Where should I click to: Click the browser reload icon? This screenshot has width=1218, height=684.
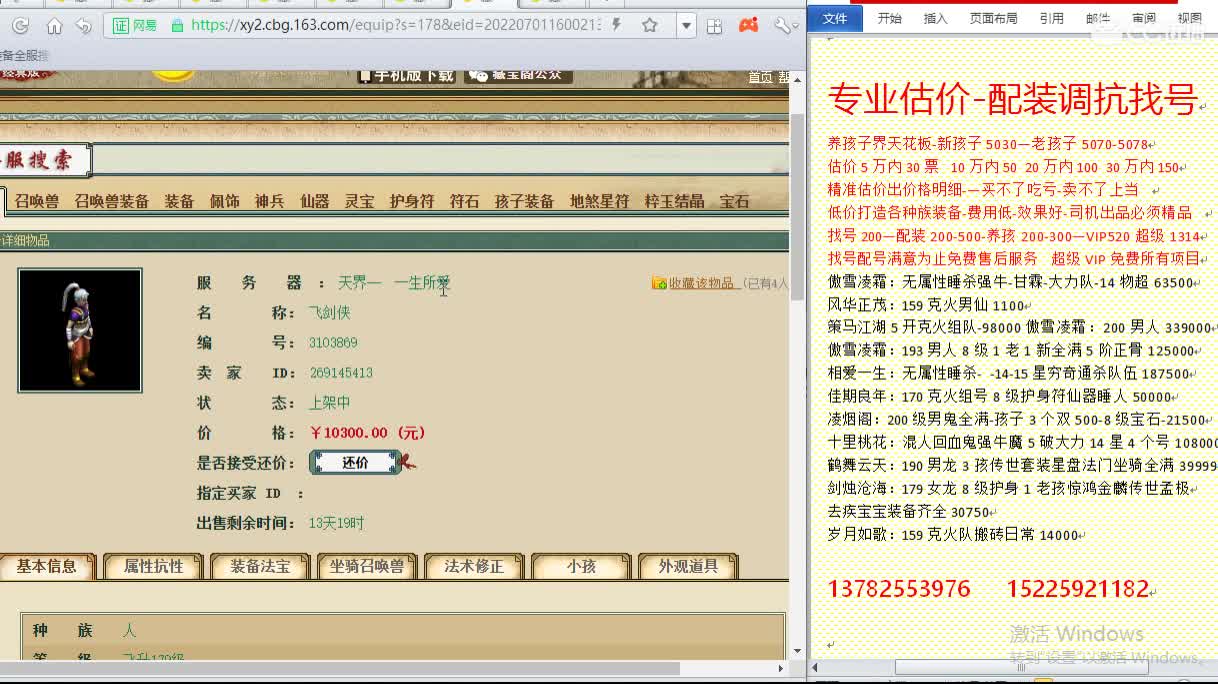point(20,26)
